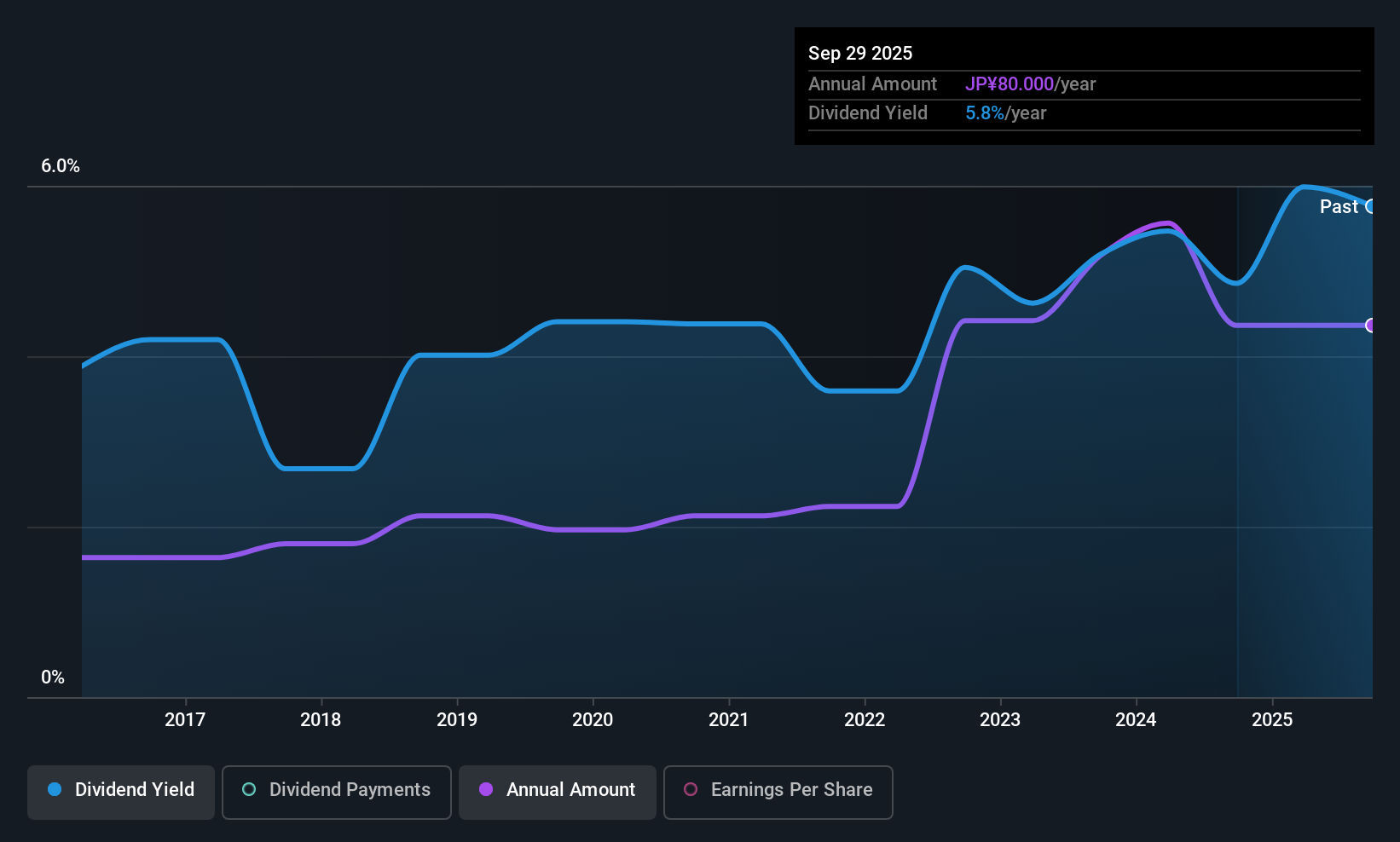Select the 2018 tick on the x-axis
This screenshot has height=842, width=1400.
[321, 720]
